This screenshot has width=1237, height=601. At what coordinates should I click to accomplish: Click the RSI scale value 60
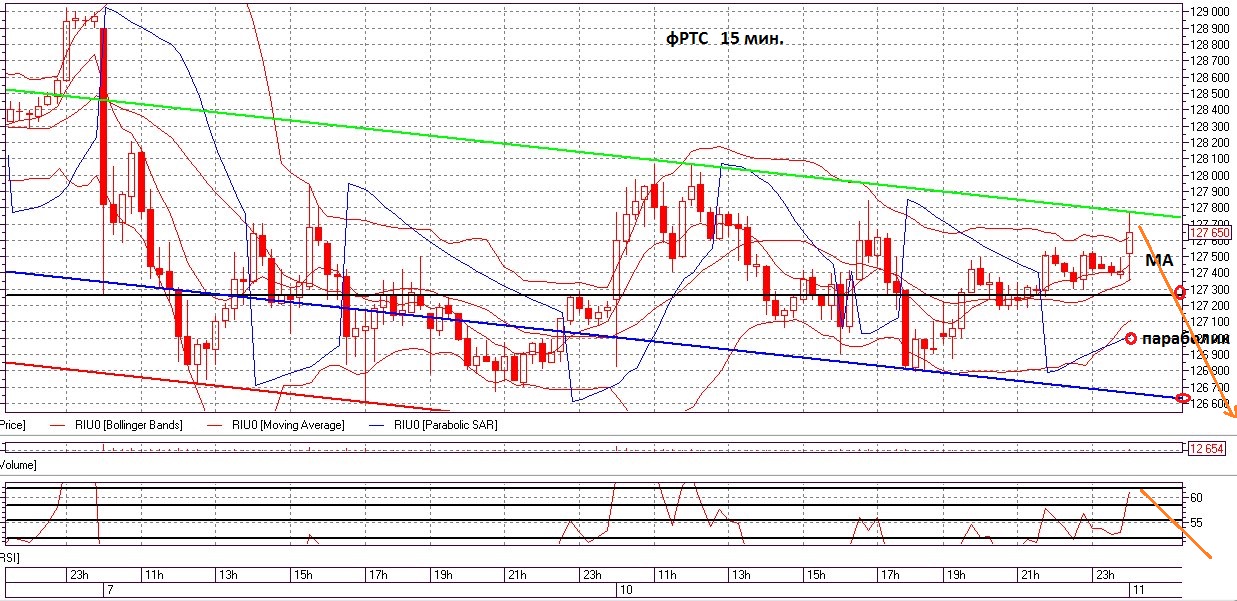1196,497
